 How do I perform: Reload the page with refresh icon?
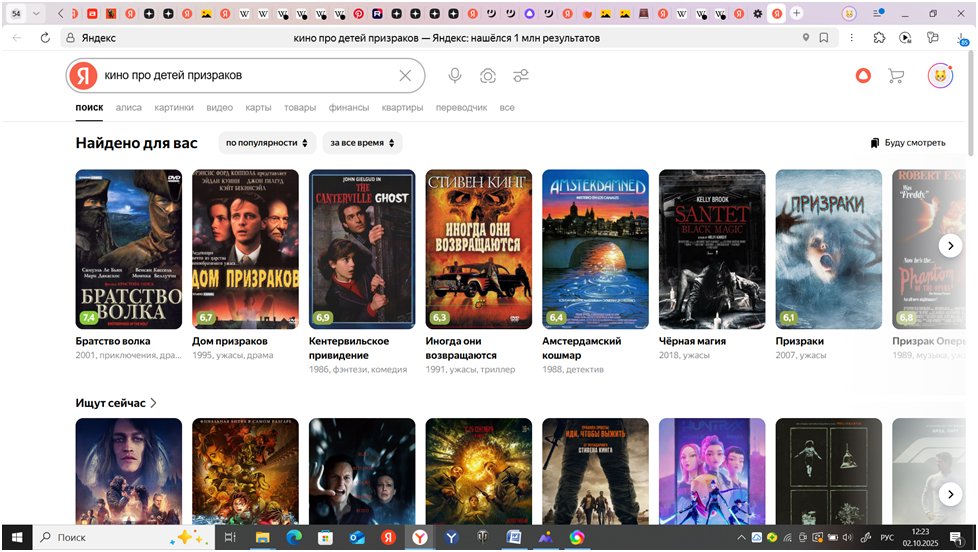(x=45, y=38)
